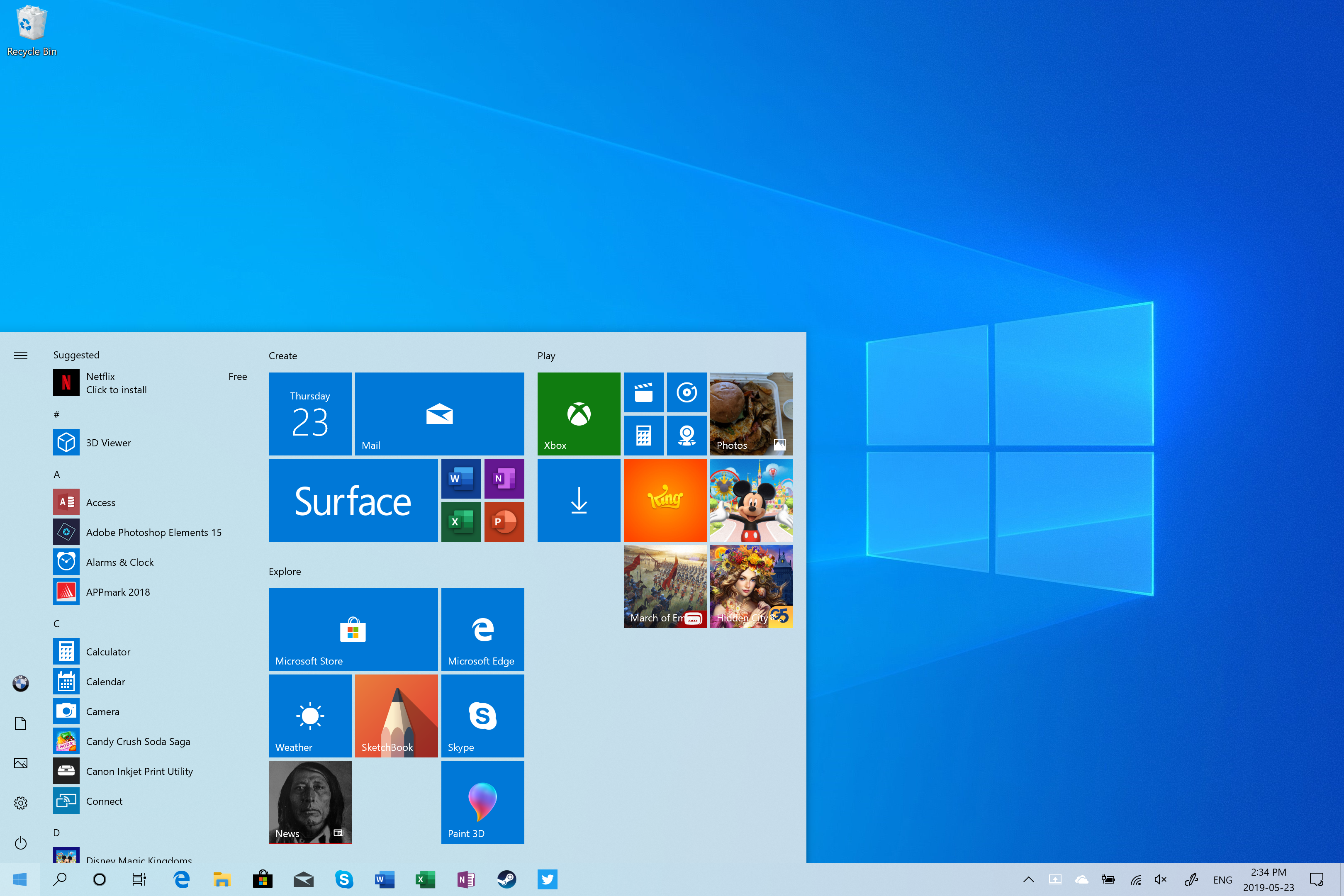Open Search bar in taskbar
Viewport: 1344px width, 896px height.
coord(60,880)
